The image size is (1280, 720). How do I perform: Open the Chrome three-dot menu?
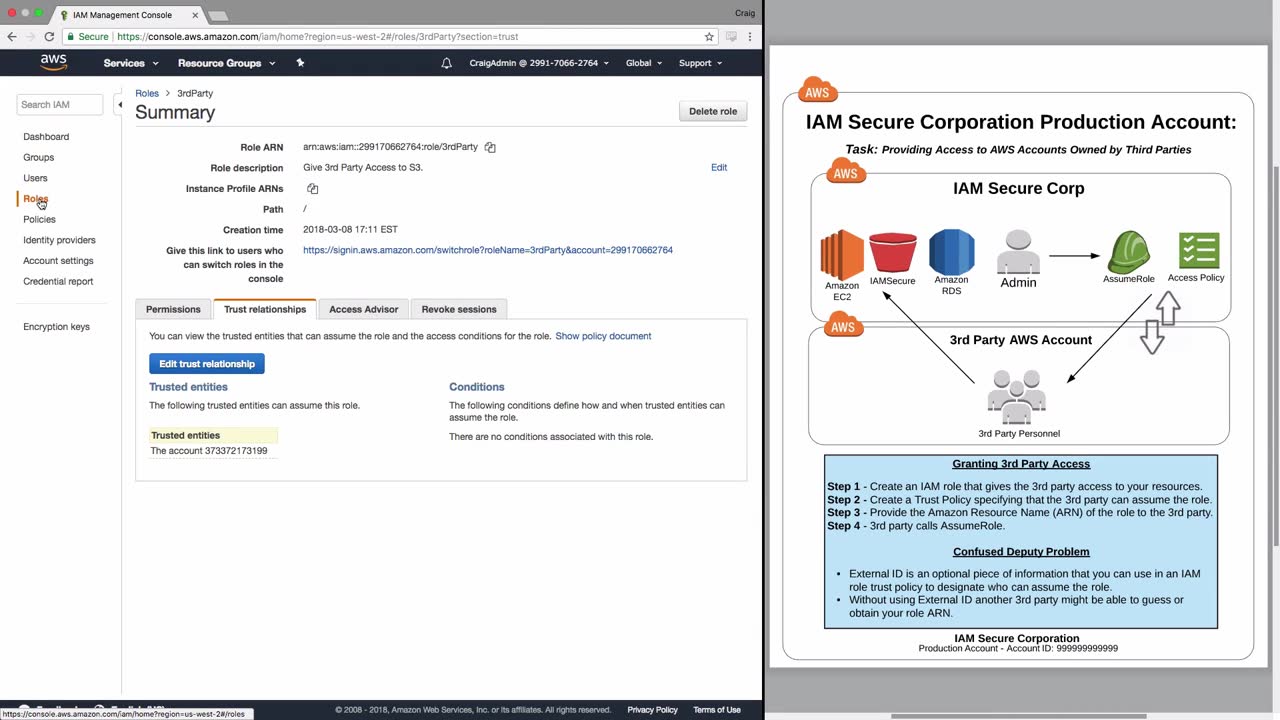pos(749,36)
